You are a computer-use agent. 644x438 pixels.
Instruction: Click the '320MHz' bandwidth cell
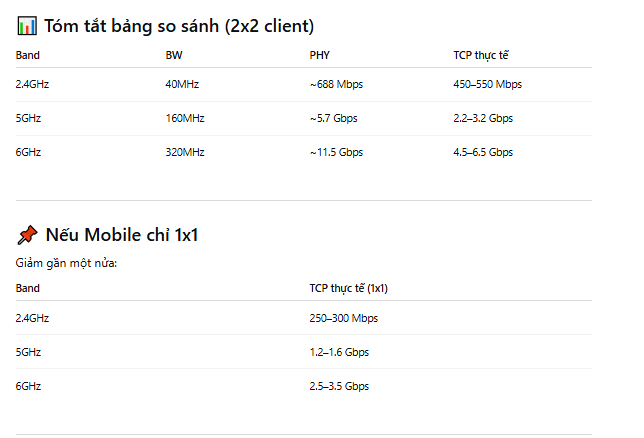(x=185, y=152)
